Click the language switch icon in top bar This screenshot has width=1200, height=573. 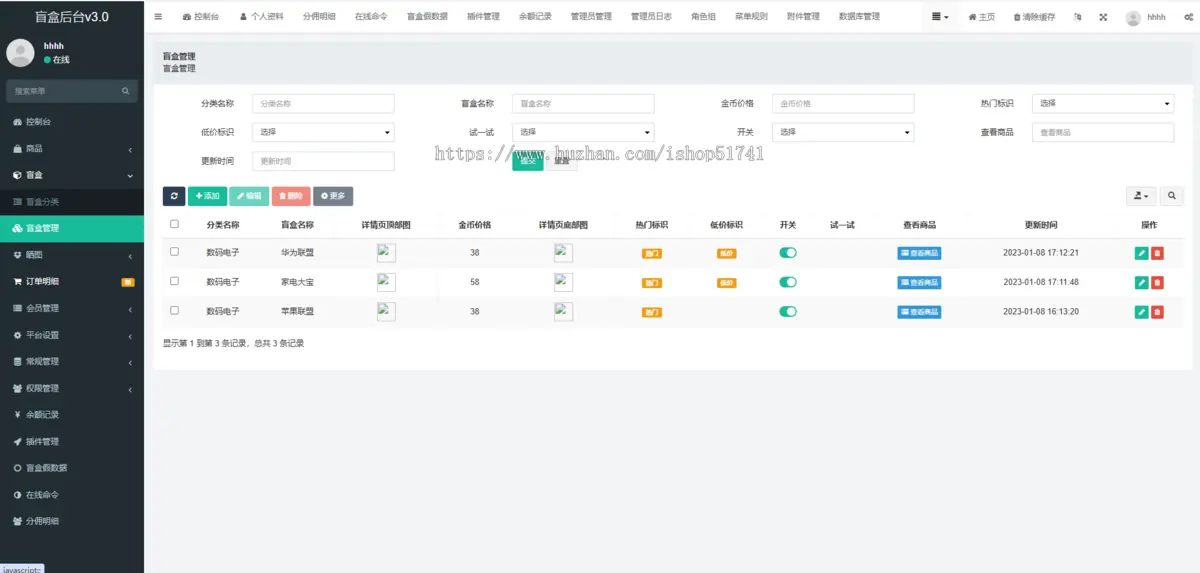pyautogui.click(x=1077, y=17)
